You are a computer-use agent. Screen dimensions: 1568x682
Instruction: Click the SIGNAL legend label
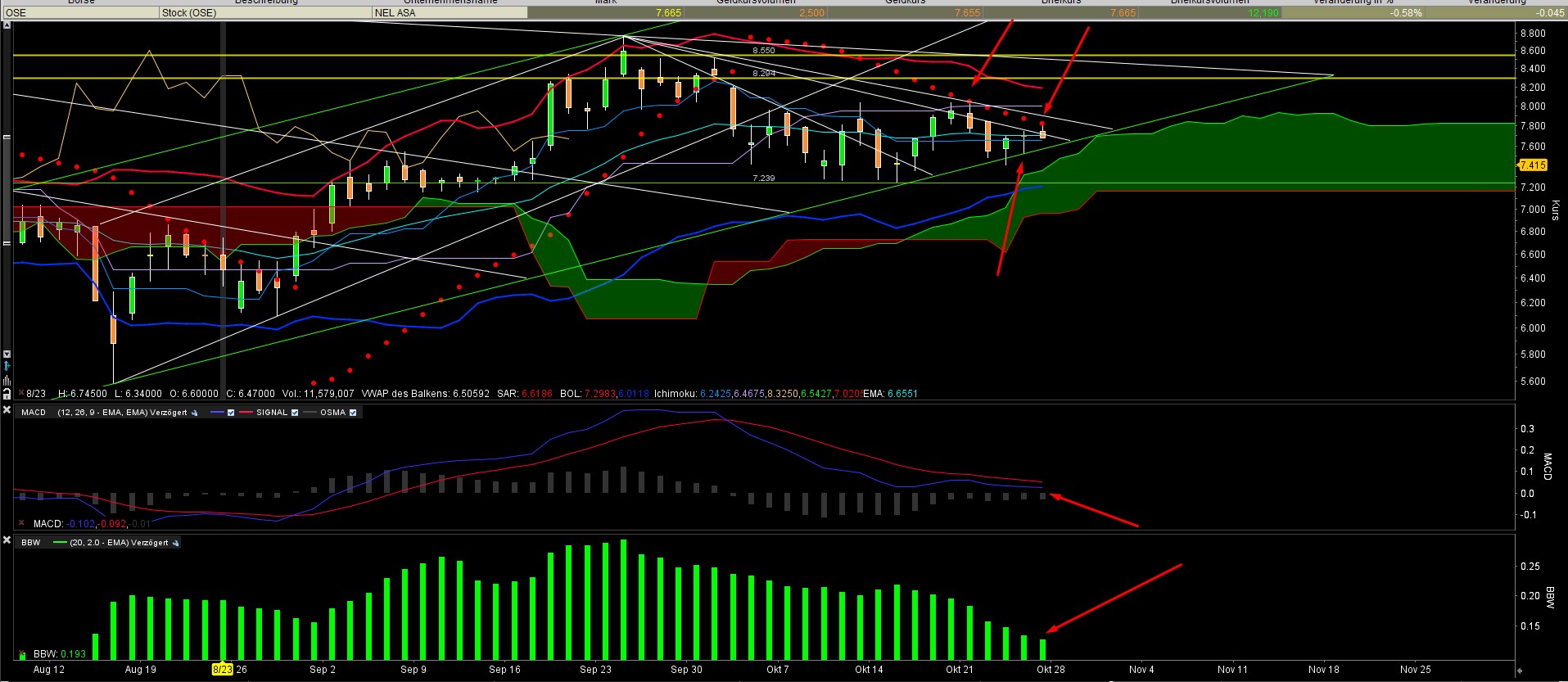(x=272, y=413)
